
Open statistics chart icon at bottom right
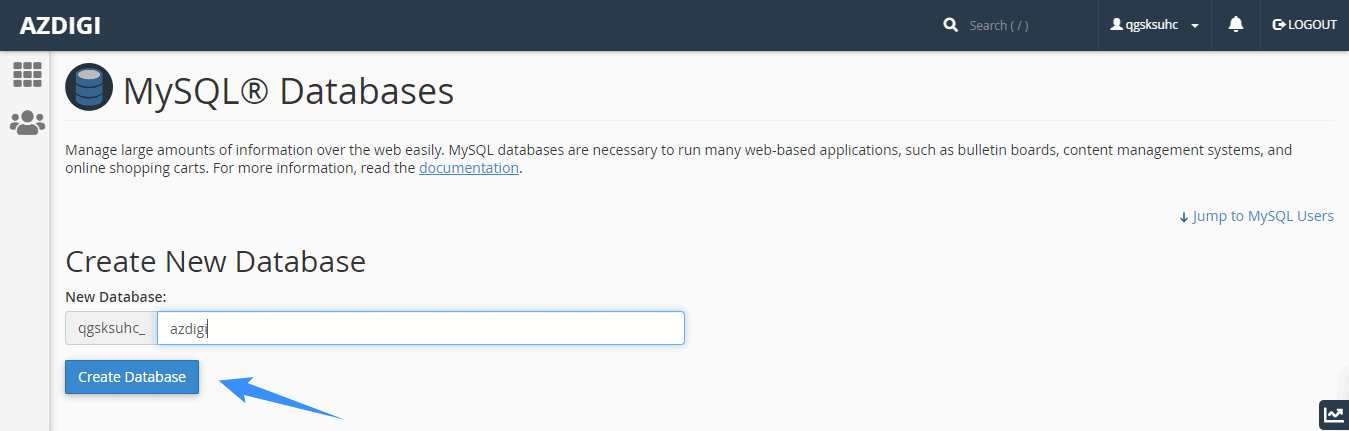coord(1334,415)
